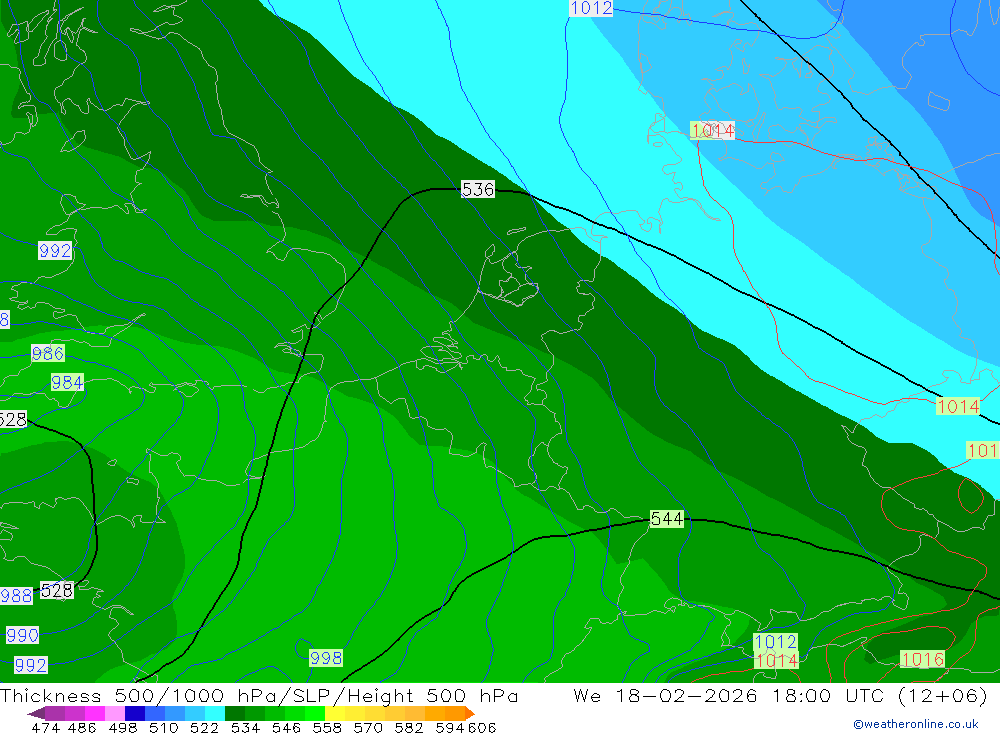Click the blue 984 isobar label
The height and width of the screenshot is (733, 1000).
[x=67, y=382]
